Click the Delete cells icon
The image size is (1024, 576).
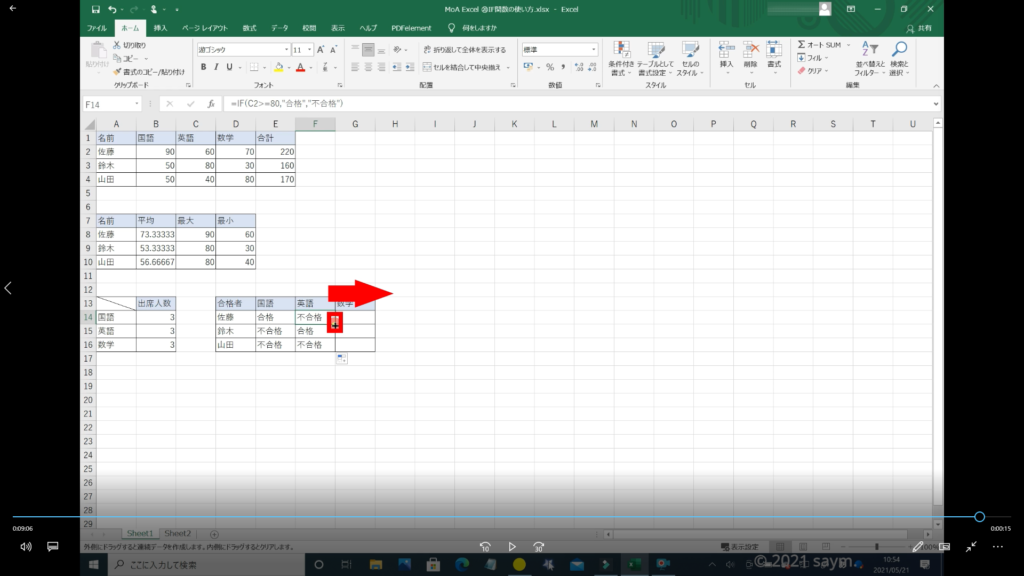[750, 54]
